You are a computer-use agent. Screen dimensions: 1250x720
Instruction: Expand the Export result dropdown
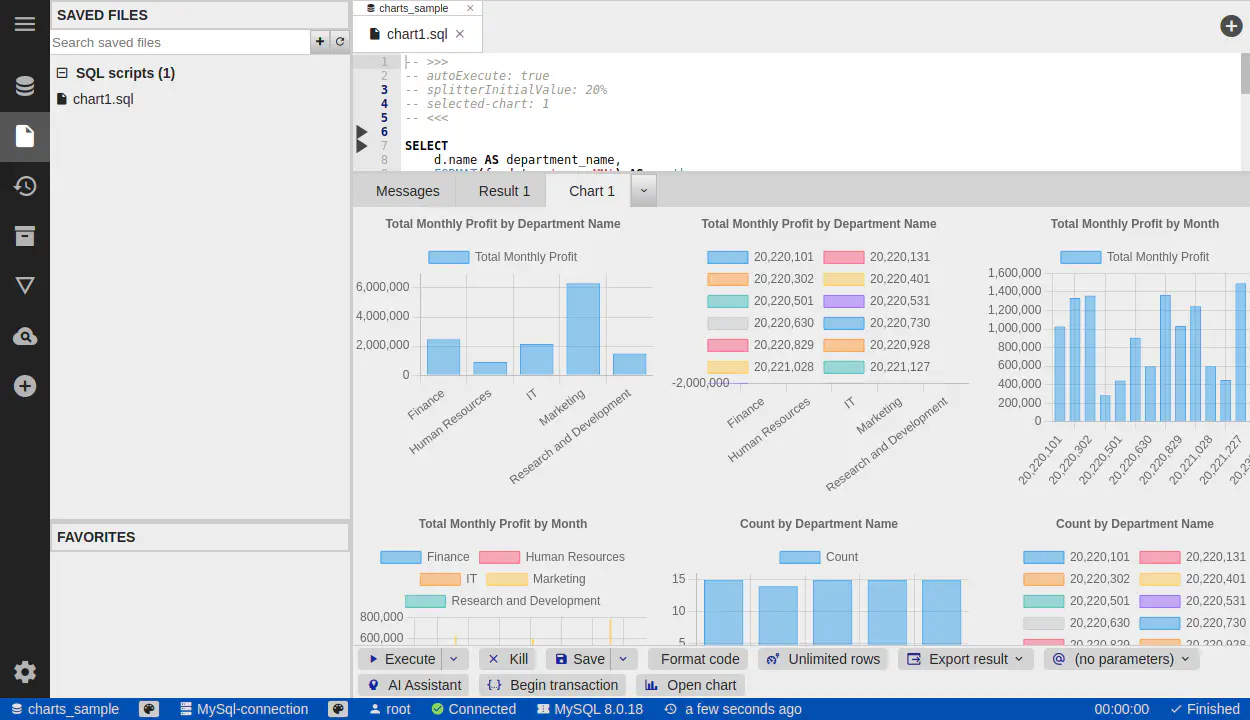click(x=966, y=659)
